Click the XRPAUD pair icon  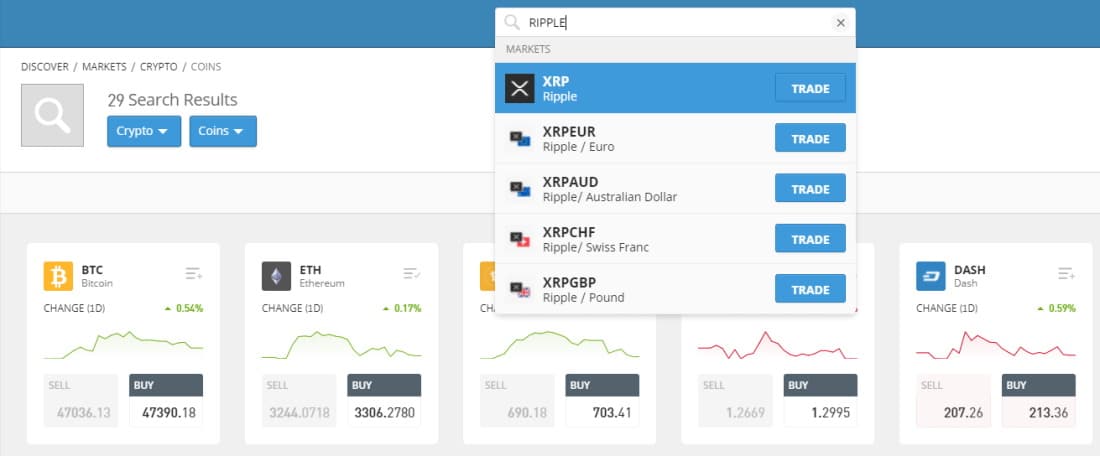[x=520, y=189]
